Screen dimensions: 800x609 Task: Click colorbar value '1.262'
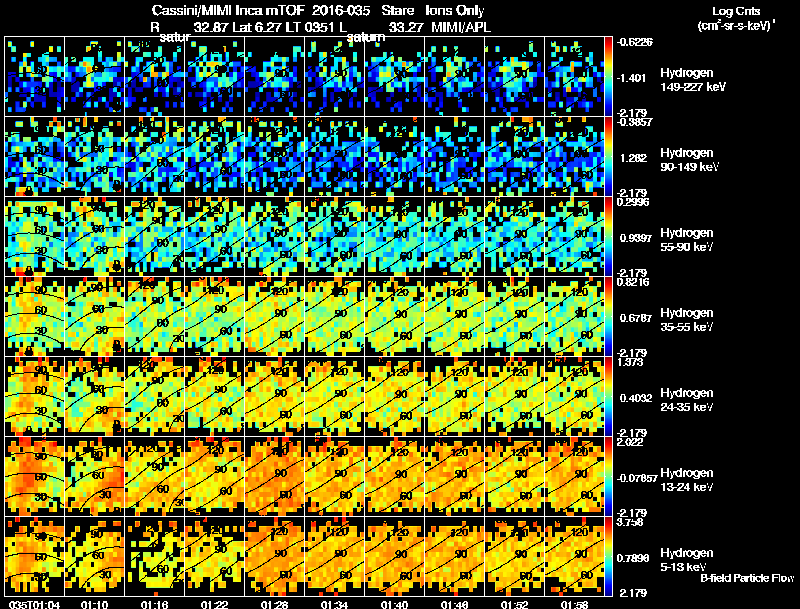pyautogui.click(x=633, y=158)
